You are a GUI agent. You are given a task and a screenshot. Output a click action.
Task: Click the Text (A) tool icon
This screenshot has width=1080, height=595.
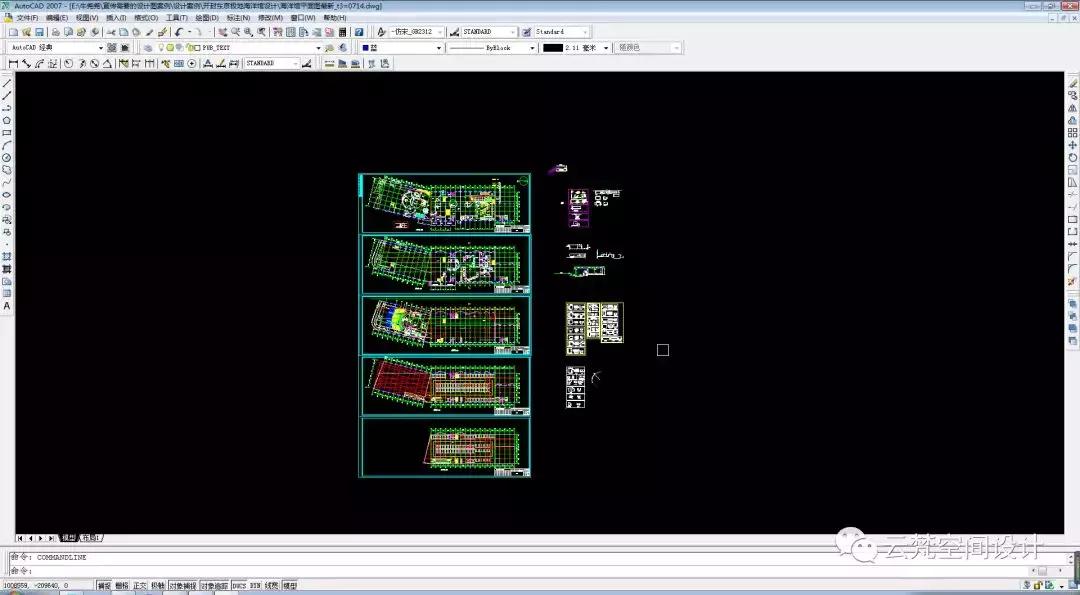tap(7, 306)
